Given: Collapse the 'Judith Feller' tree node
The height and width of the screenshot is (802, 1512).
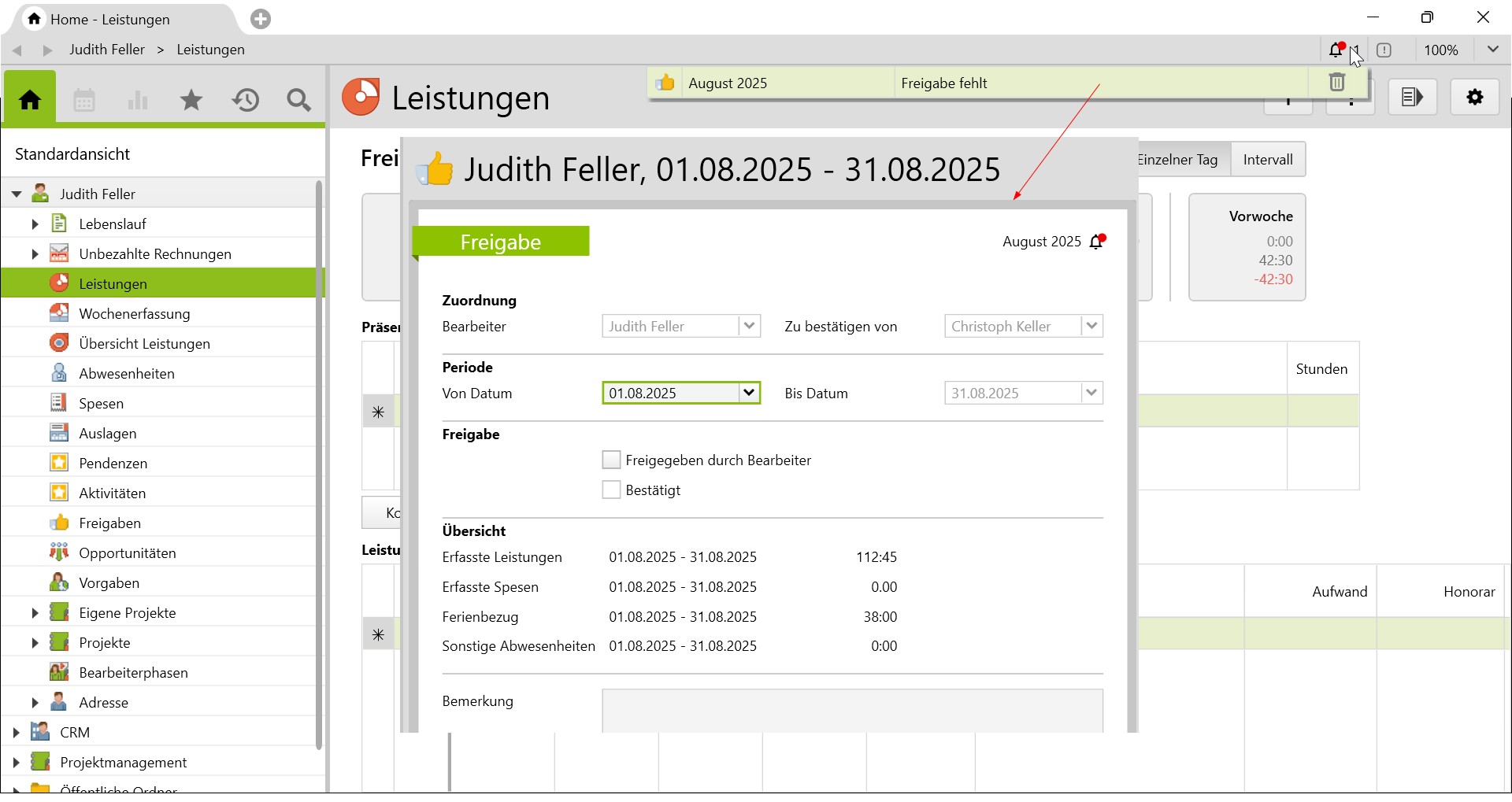Looking at the screenshot, I should [17, 194].
